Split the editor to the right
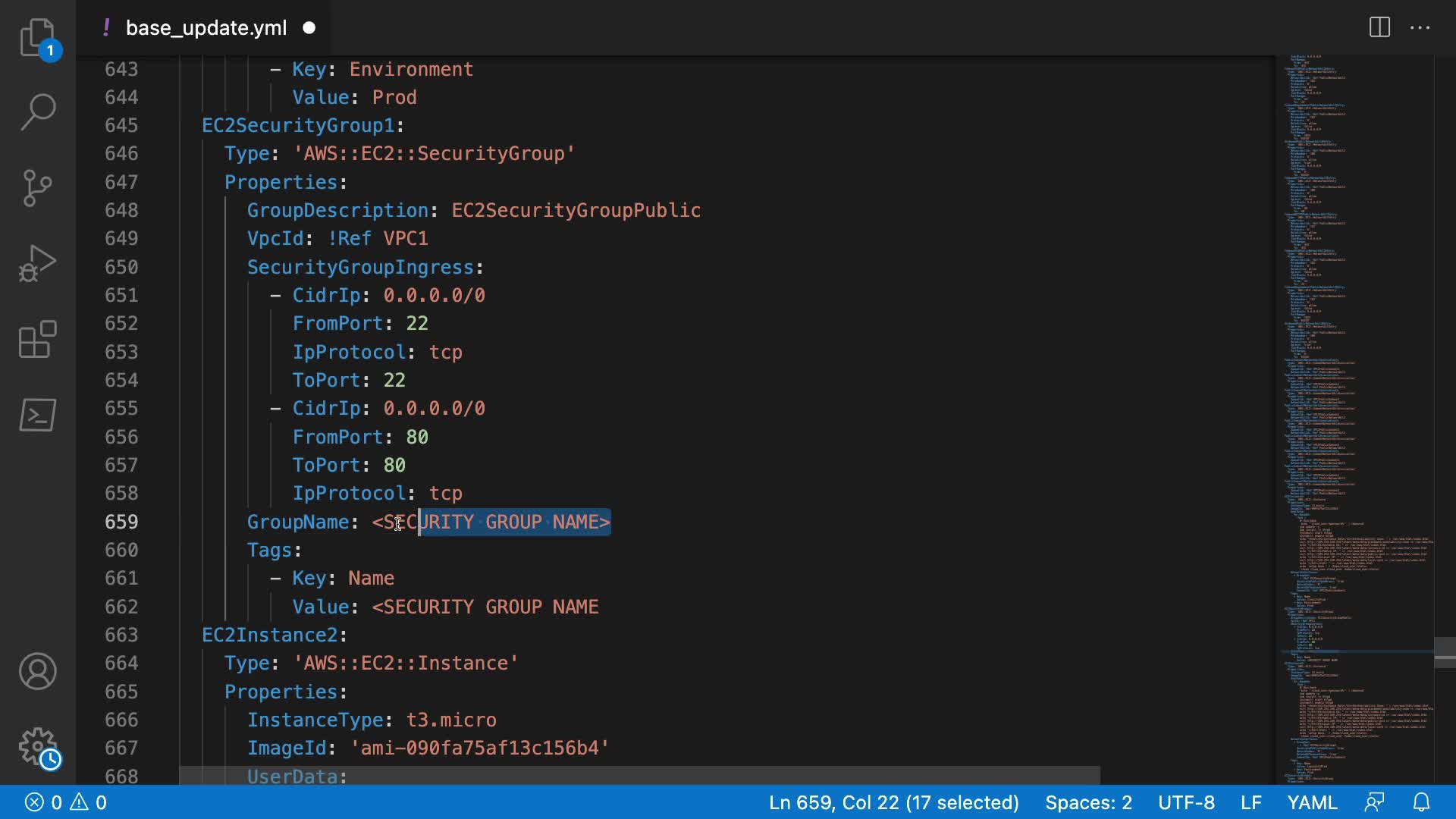 (1379, 28)
